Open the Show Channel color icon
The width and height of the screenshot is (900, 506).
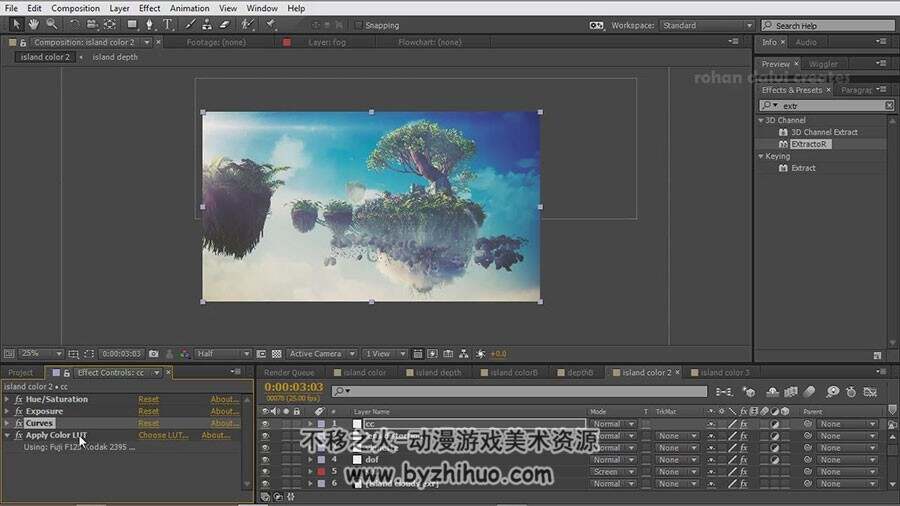(185, 354)
